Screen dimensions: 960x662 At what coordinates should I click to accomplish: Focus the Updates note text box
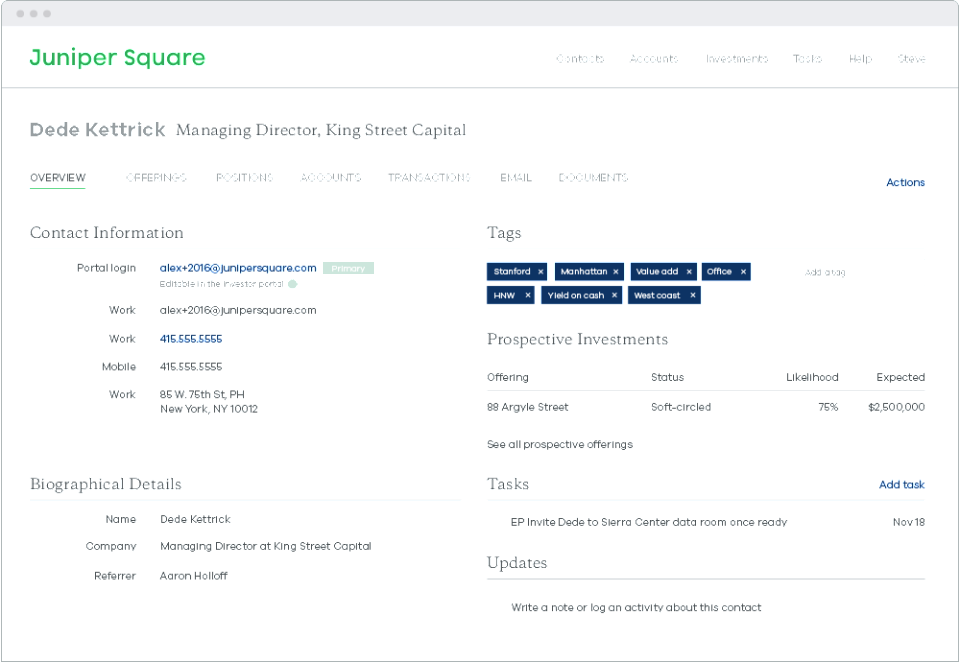(705, 612)
